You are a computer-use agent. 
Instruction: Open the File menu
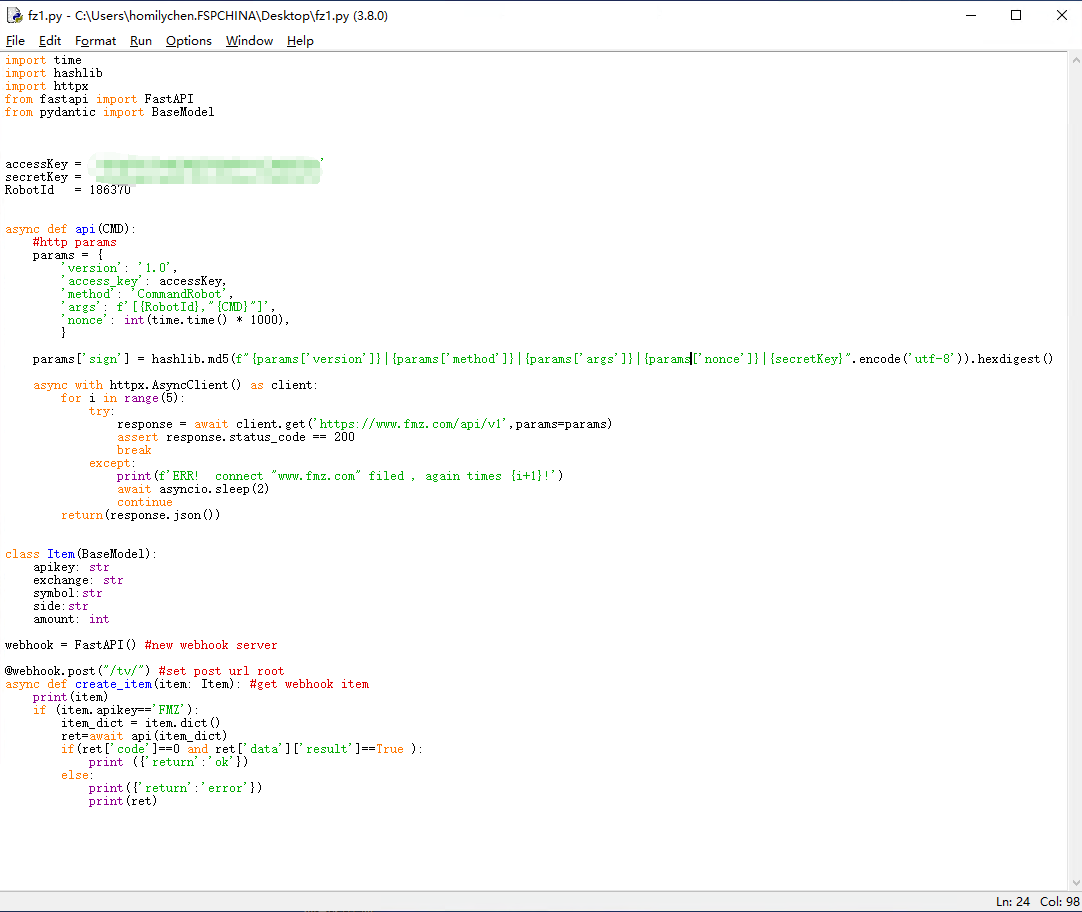[15, 41]
